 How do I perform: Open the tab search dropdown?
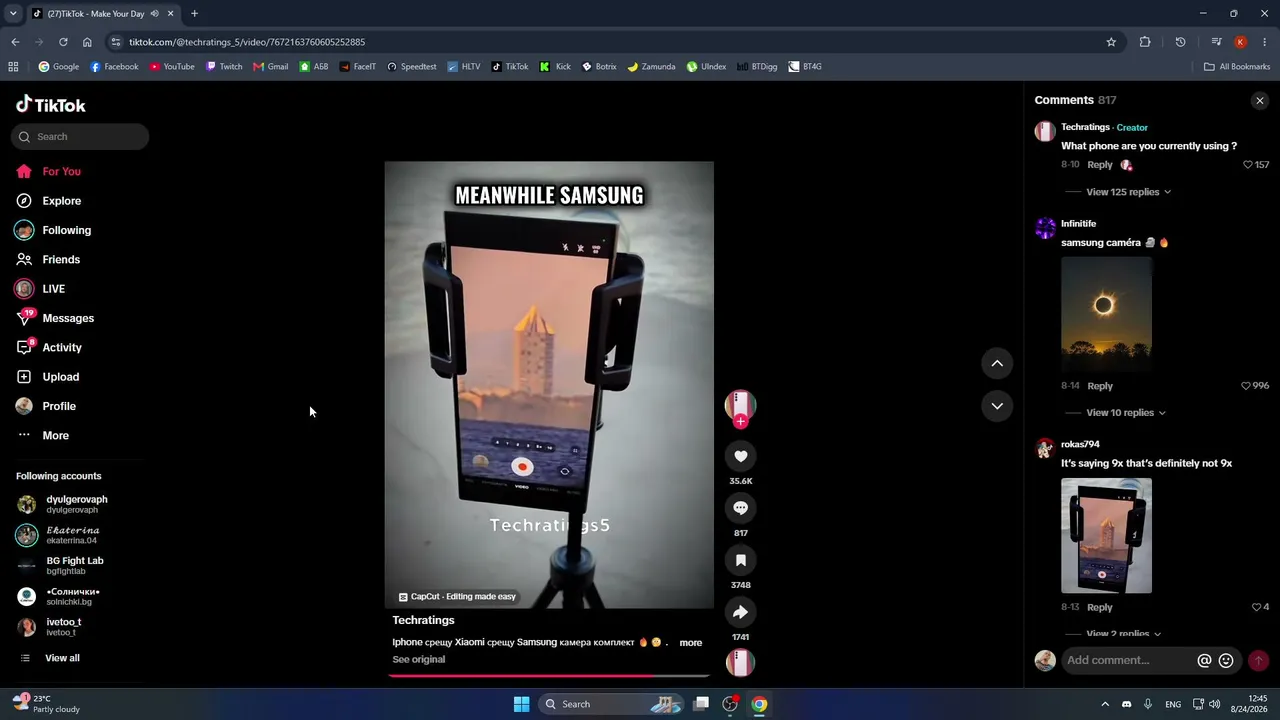click(x=13, y=14)
